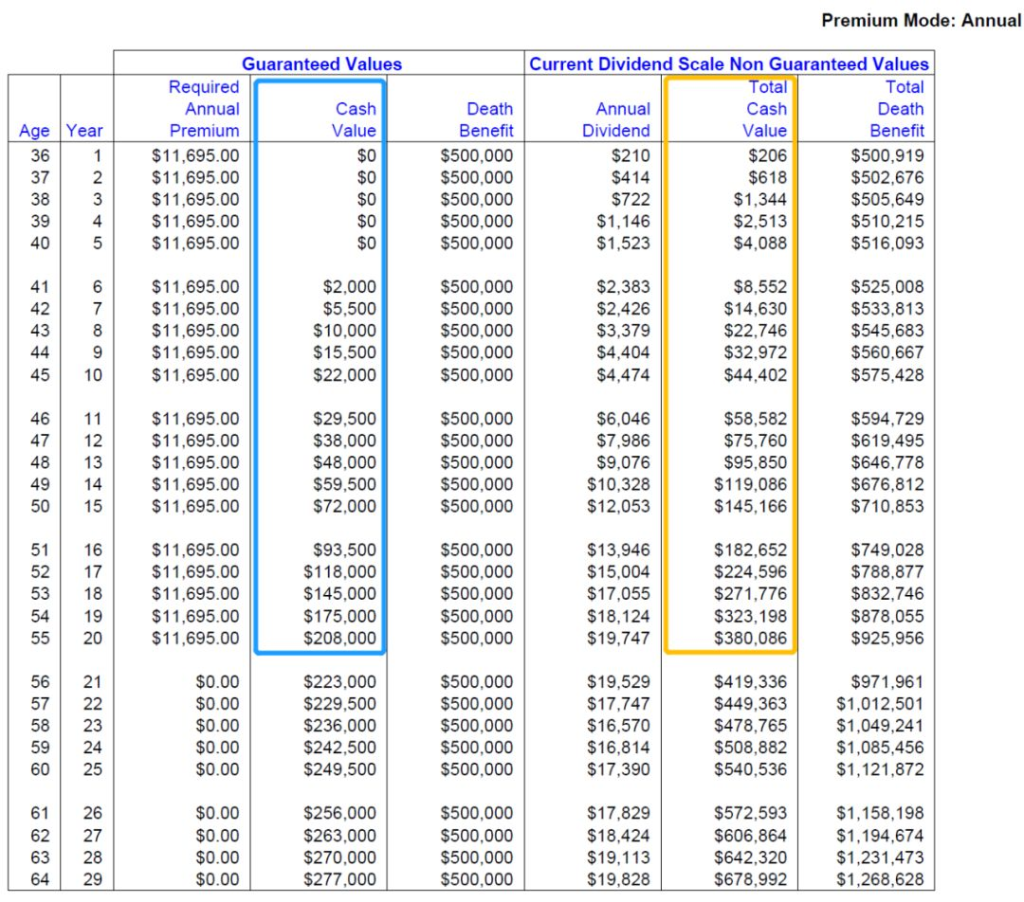The height and width of the screenshot is (902, 1024).
Task: Click the Premium Mode: Annual label
Action: click(x=920, y=20)
